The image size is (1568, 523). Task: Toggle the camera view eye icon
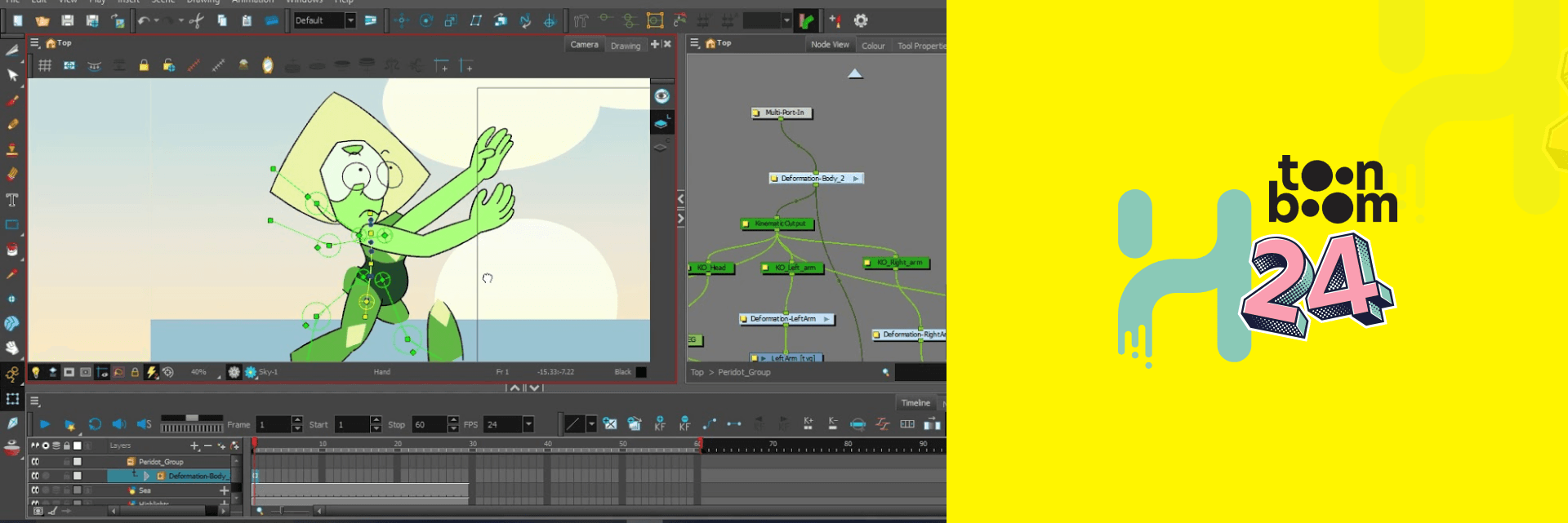tap(661, 96)
